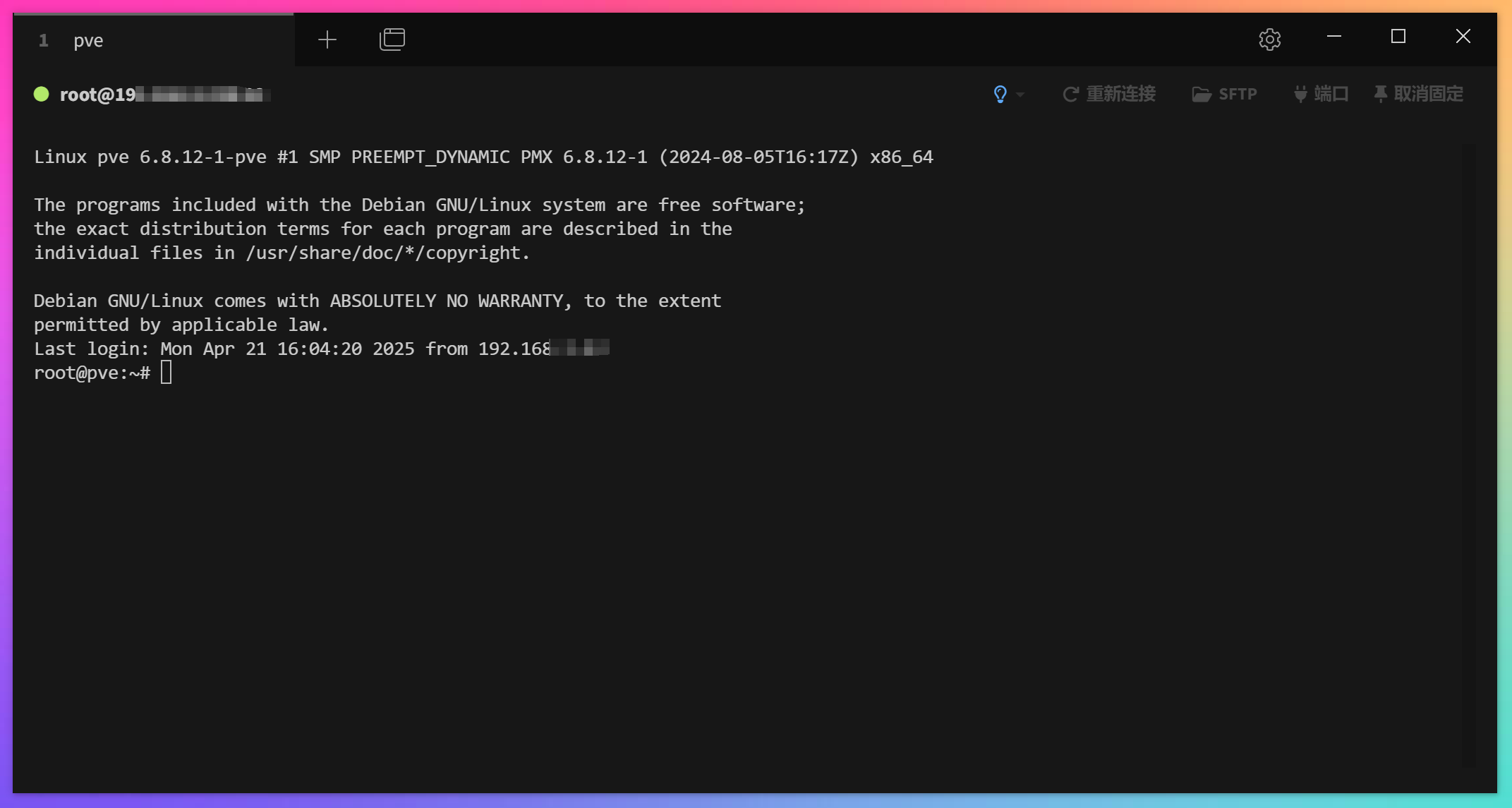1512x808 pixels.
Task: Open the 端口 port forwarding label
Action: 1331,95
